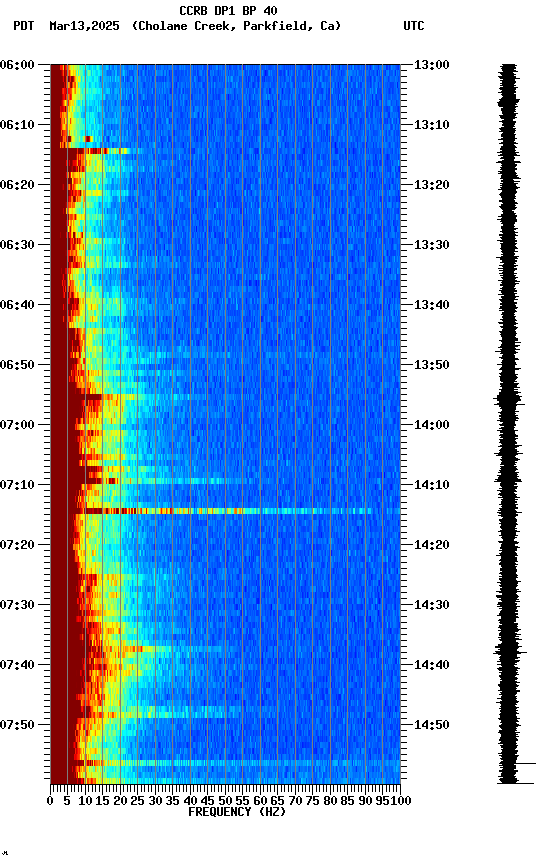Click the 06:30 PDT time label
Image resolution: width=552 pixels, height=864 pixels.
click(x=17, y=245)
